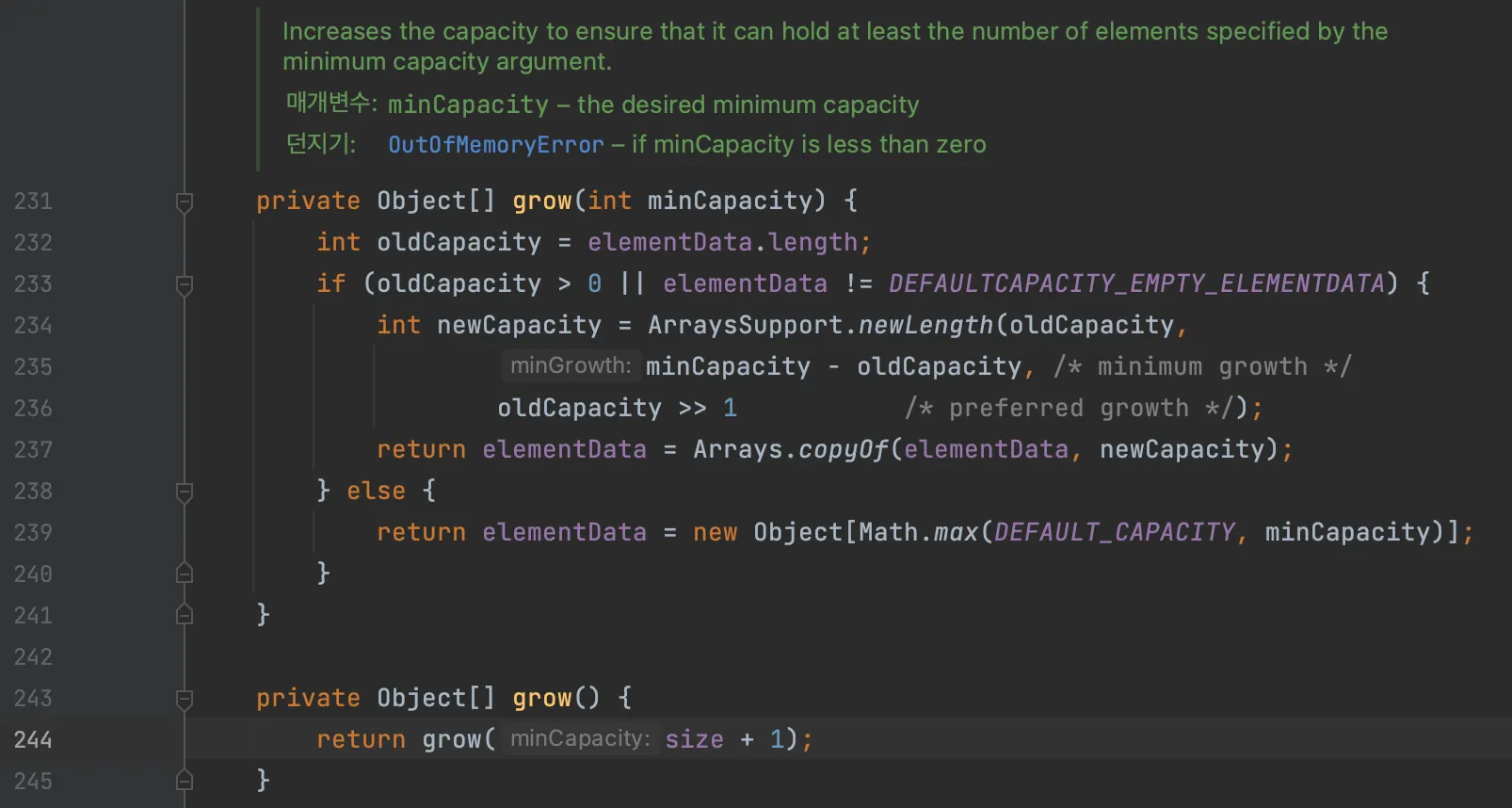The image size is (1512, 808).
Task: Click the oldCapacity variable declaration on line 232
Action: coord(459,242)
